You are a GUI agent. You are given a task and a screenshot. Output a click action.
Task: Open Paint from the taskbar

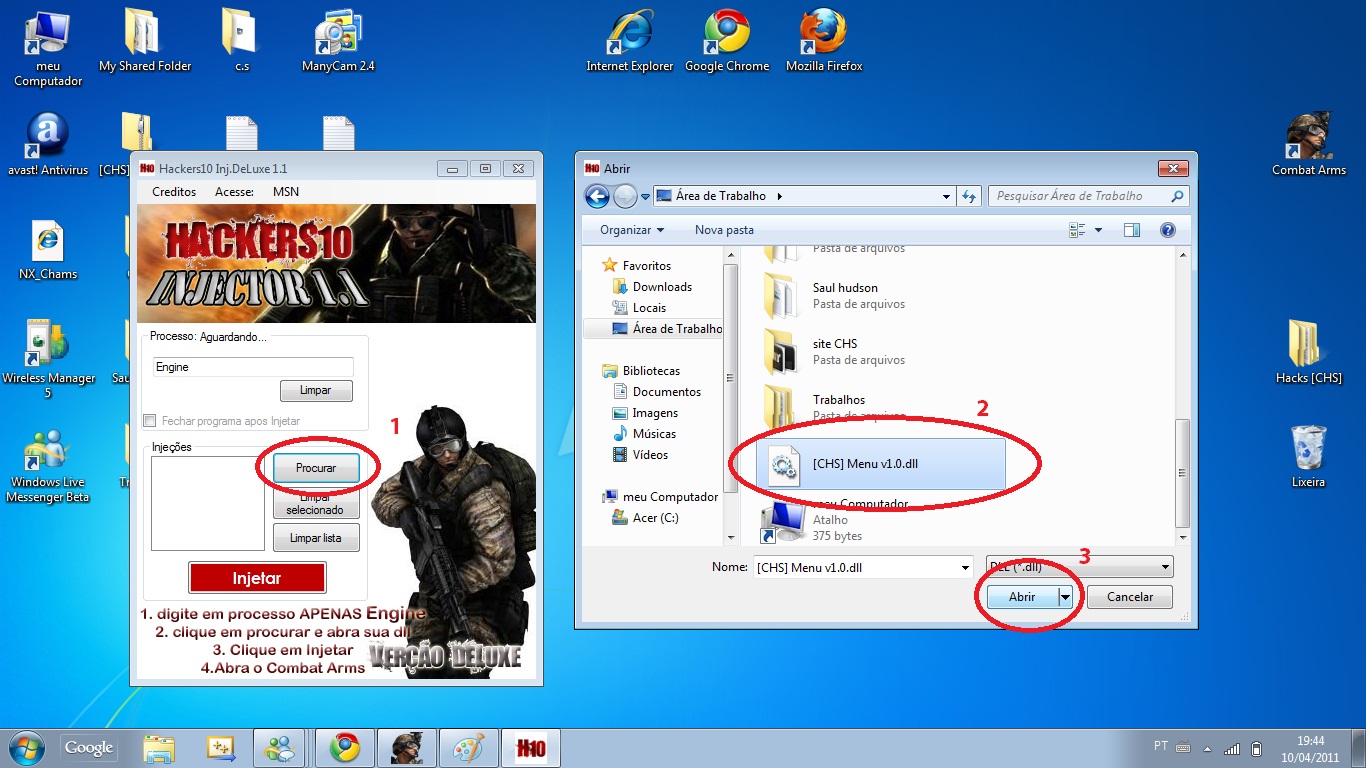(x=468, y=748)
